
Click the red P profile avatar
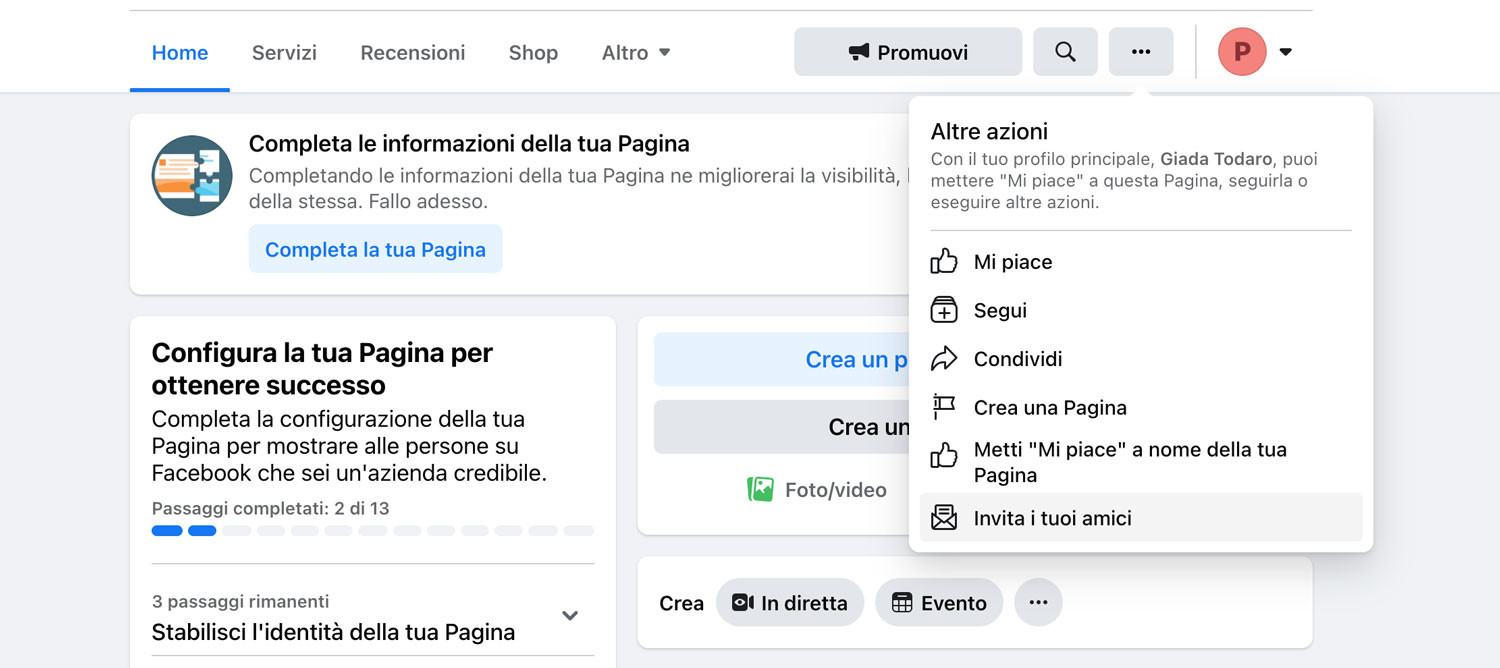point(1242,52)
